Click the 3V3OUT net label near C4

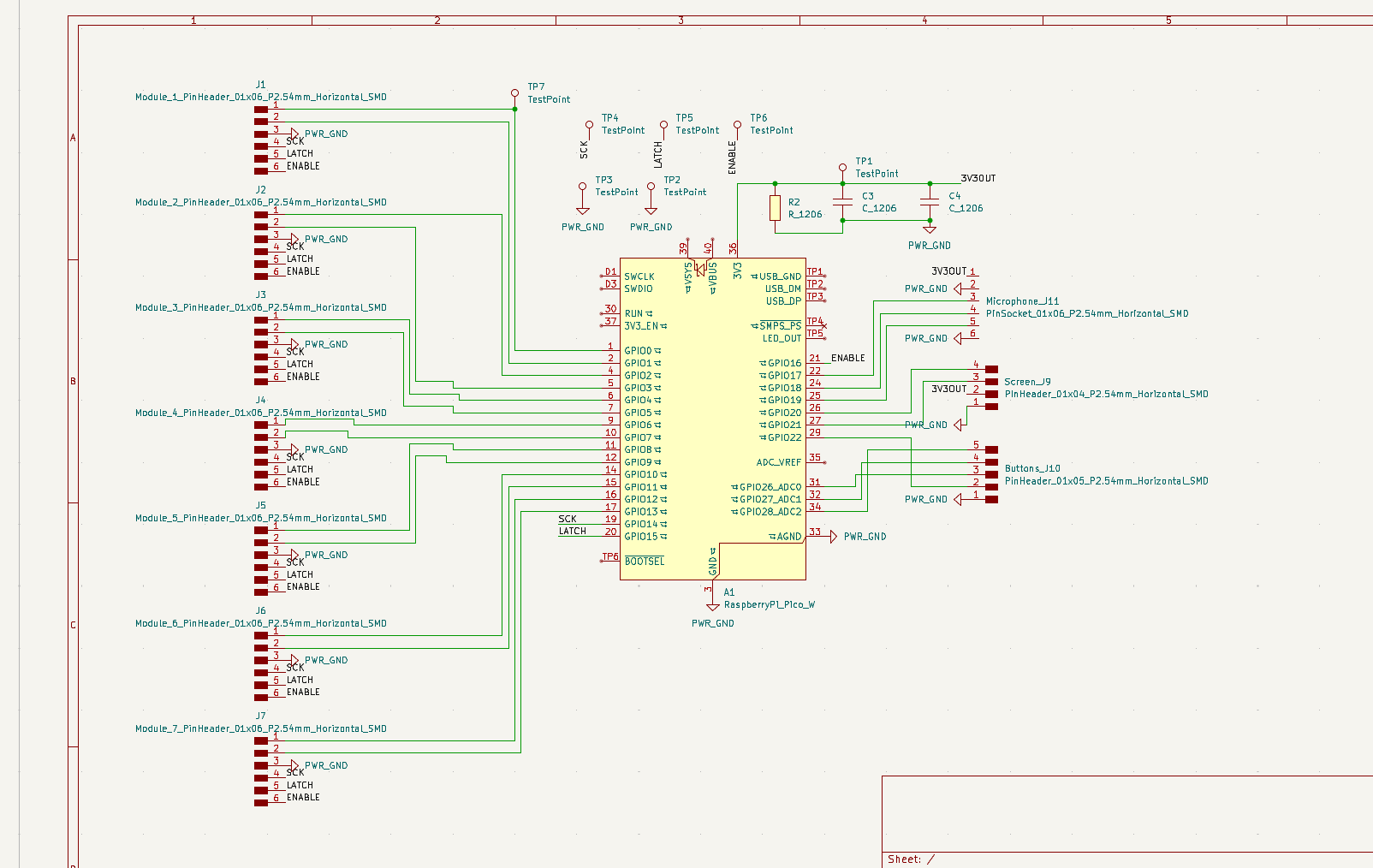[978, 179]
